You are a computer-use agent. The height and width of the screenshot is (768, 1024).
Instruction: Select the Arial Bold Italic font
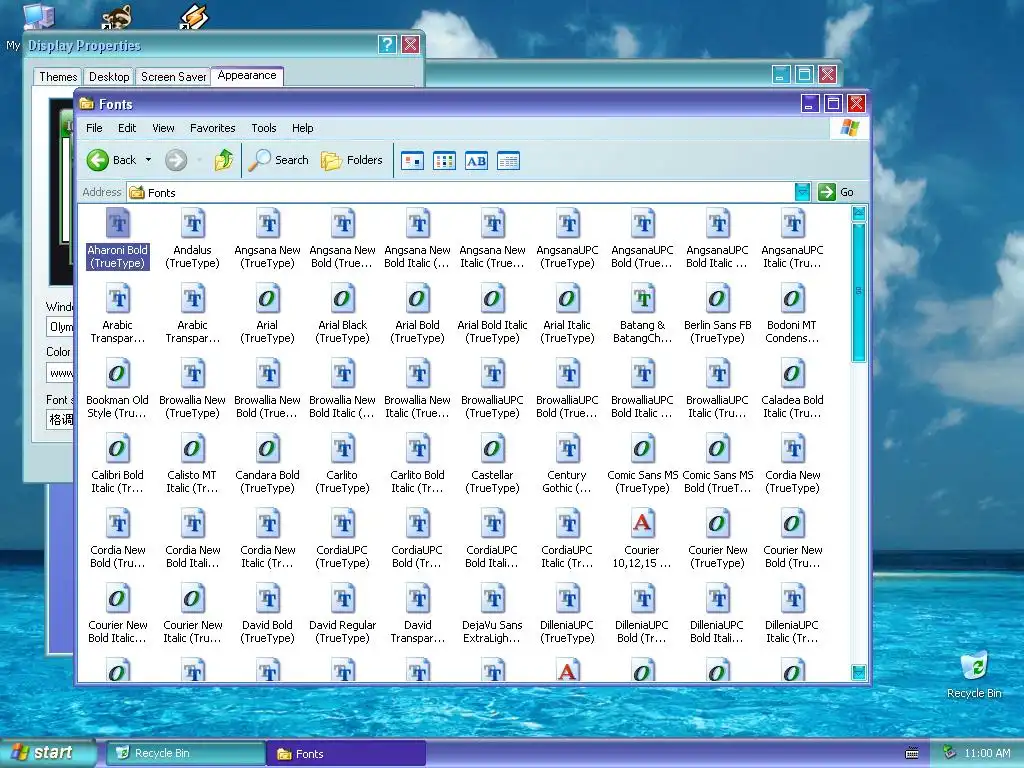(x=492, y=314)
